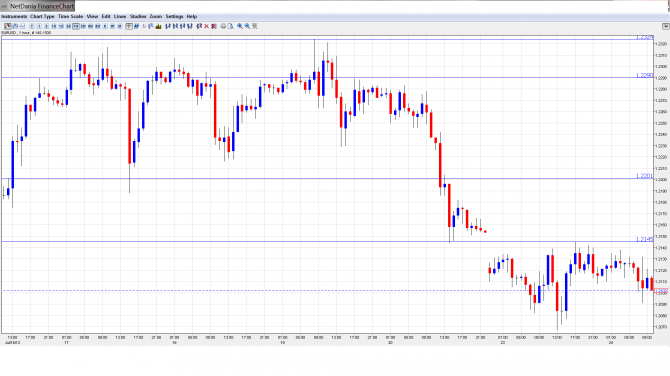Select the 1.2201 horizontal line label
Viewport: 670px width, 376px height.
pos(644,176)
